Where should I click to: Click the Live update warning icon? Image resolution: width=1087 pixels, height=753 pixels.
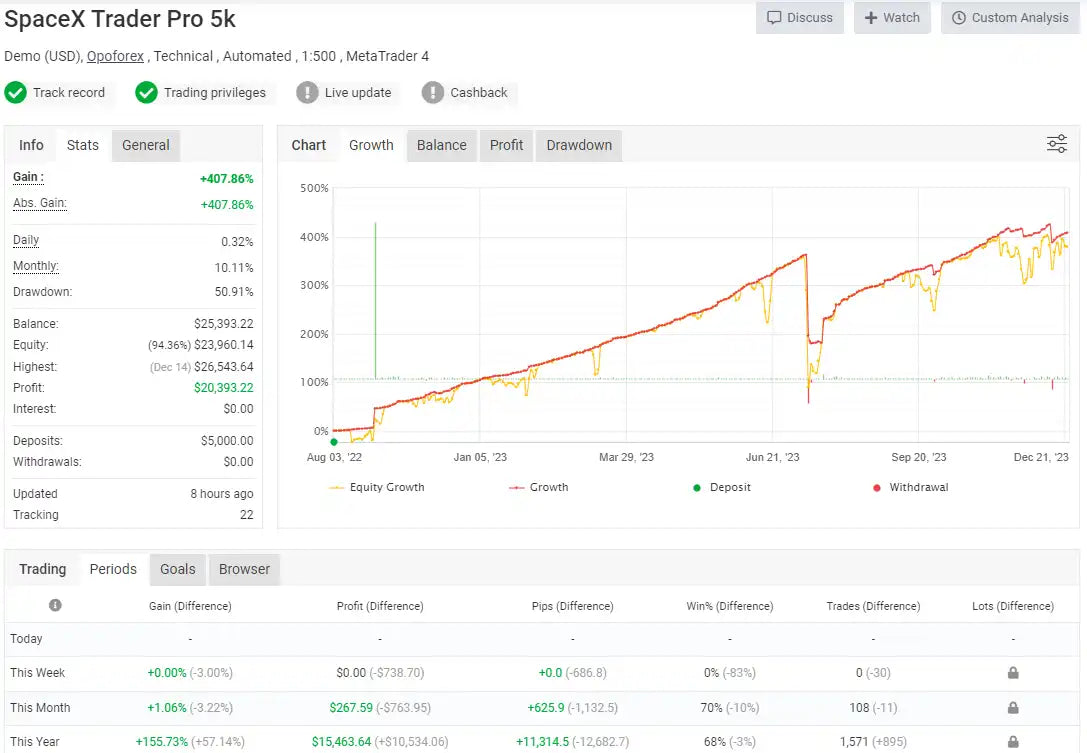click(307, 93)
